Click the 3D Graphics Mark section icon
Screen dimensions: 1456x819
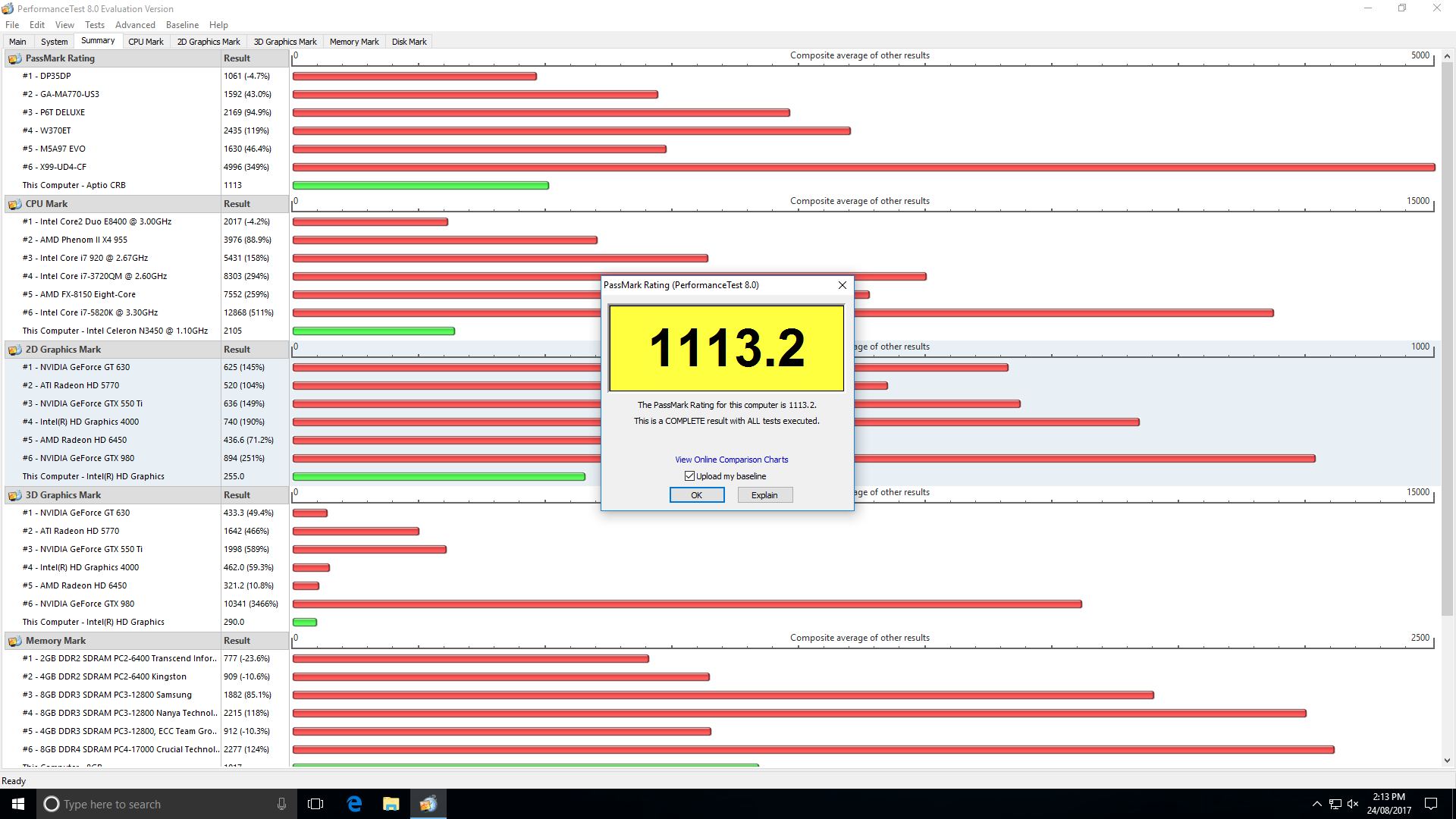pos(14,495)
